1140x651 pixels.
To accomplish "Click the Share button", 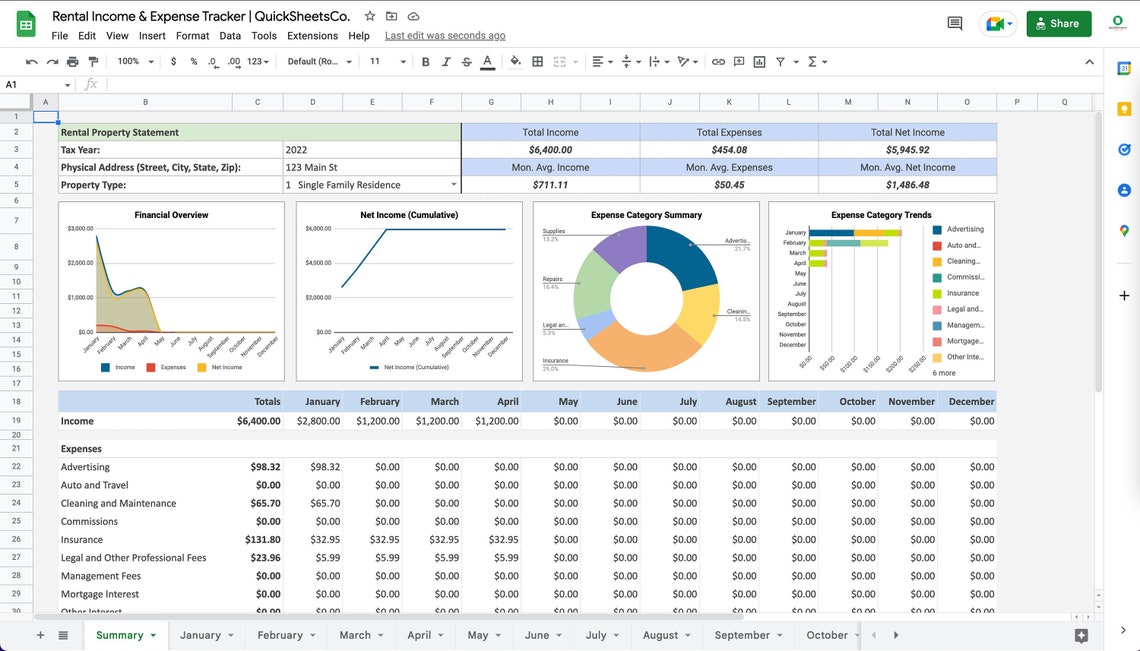I will 1059,22.
